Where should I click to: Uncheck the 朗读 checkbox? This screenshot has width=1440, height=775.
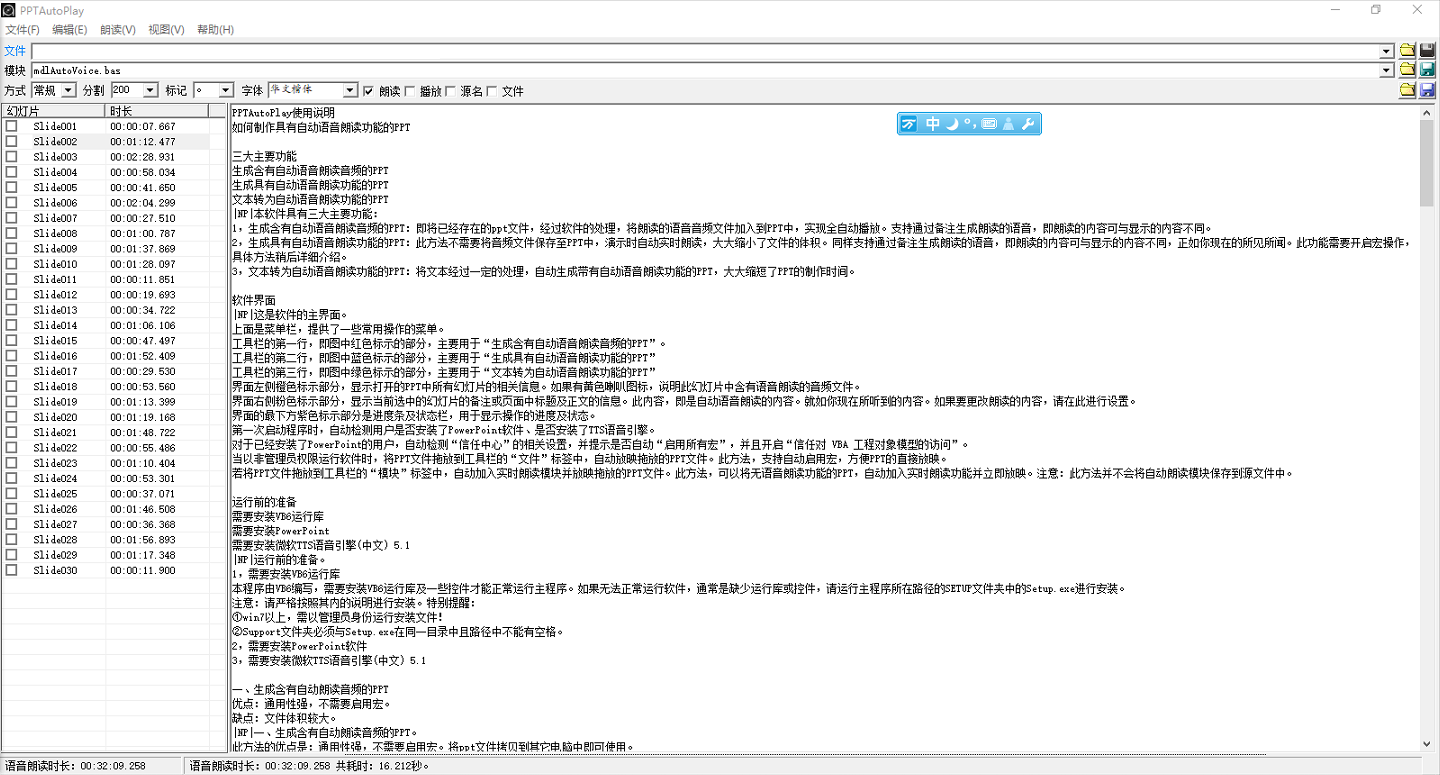[368, 91]
